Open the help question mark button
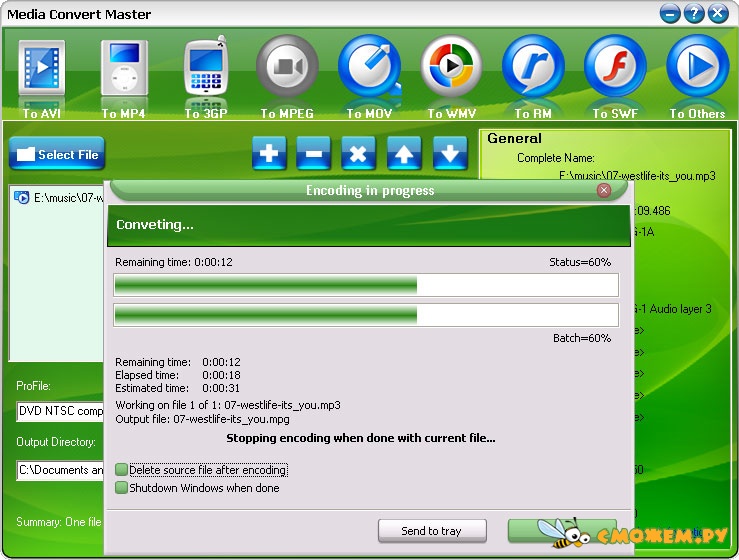This screenshot has height=560, width=739. [694, 14]
